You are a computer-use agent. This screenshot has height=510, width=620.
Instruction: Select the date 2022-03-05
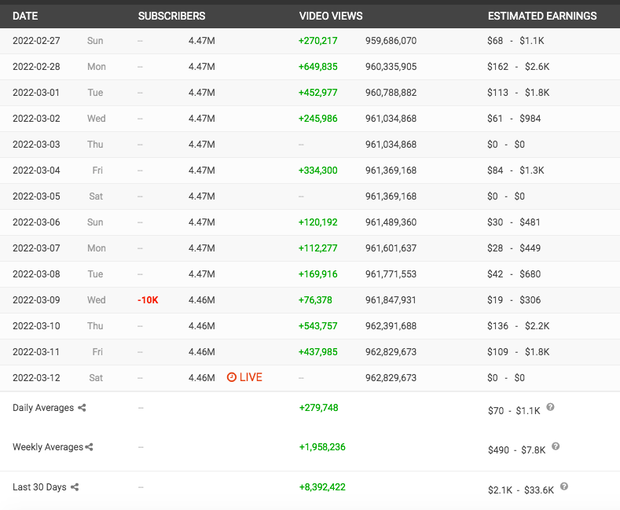click(36, 196)
